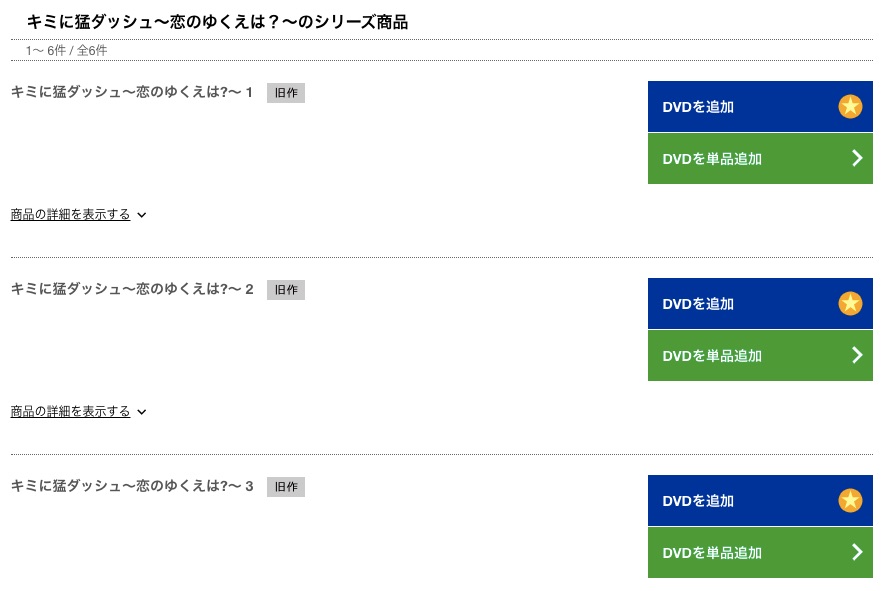Click the star icon for volume 1

pos(850,106)
